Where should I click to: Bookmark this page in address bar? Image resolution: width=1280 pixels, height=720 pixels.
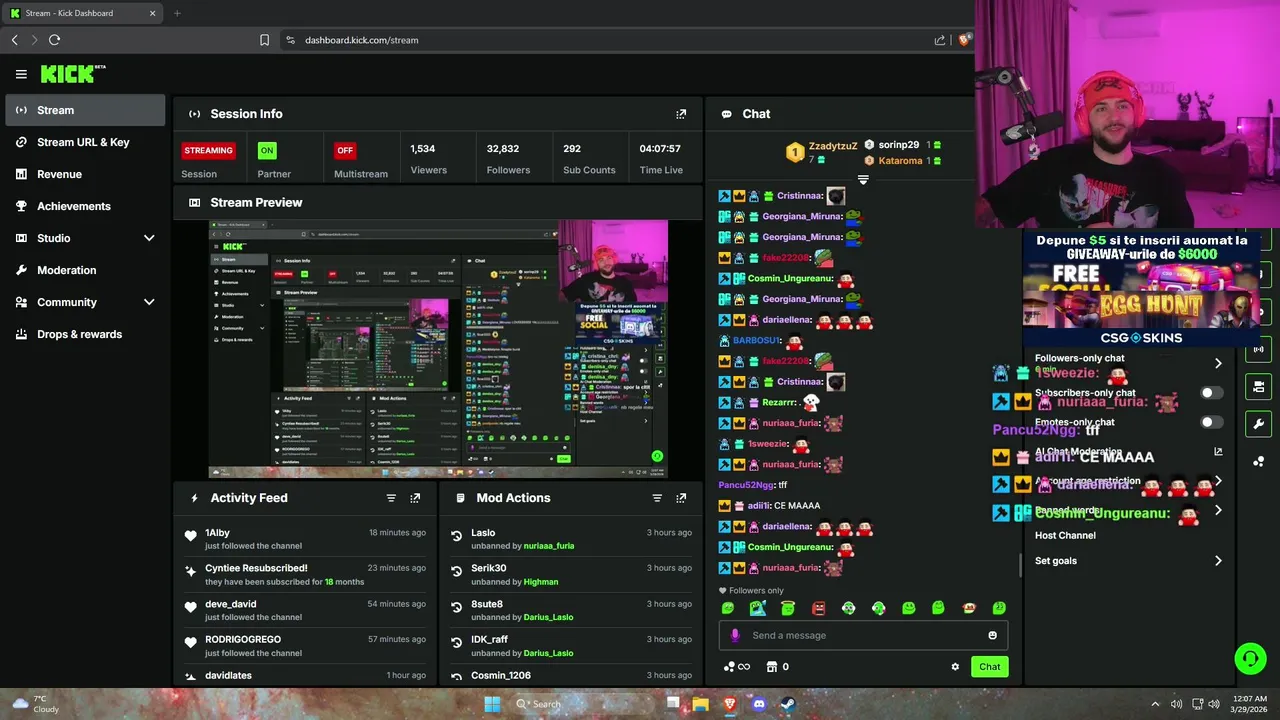[264, 40]
